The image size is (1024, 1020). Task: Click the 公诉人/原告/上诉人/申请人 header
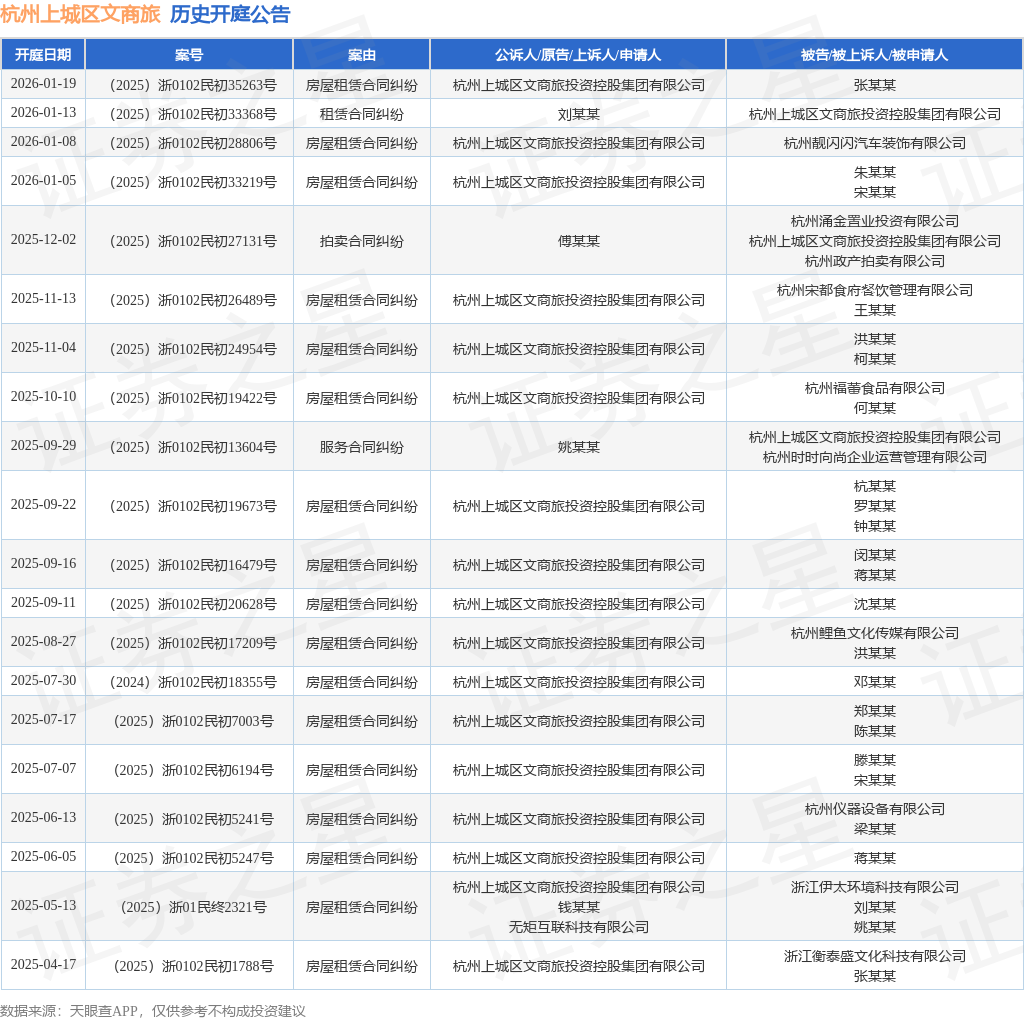coord(578,55)
